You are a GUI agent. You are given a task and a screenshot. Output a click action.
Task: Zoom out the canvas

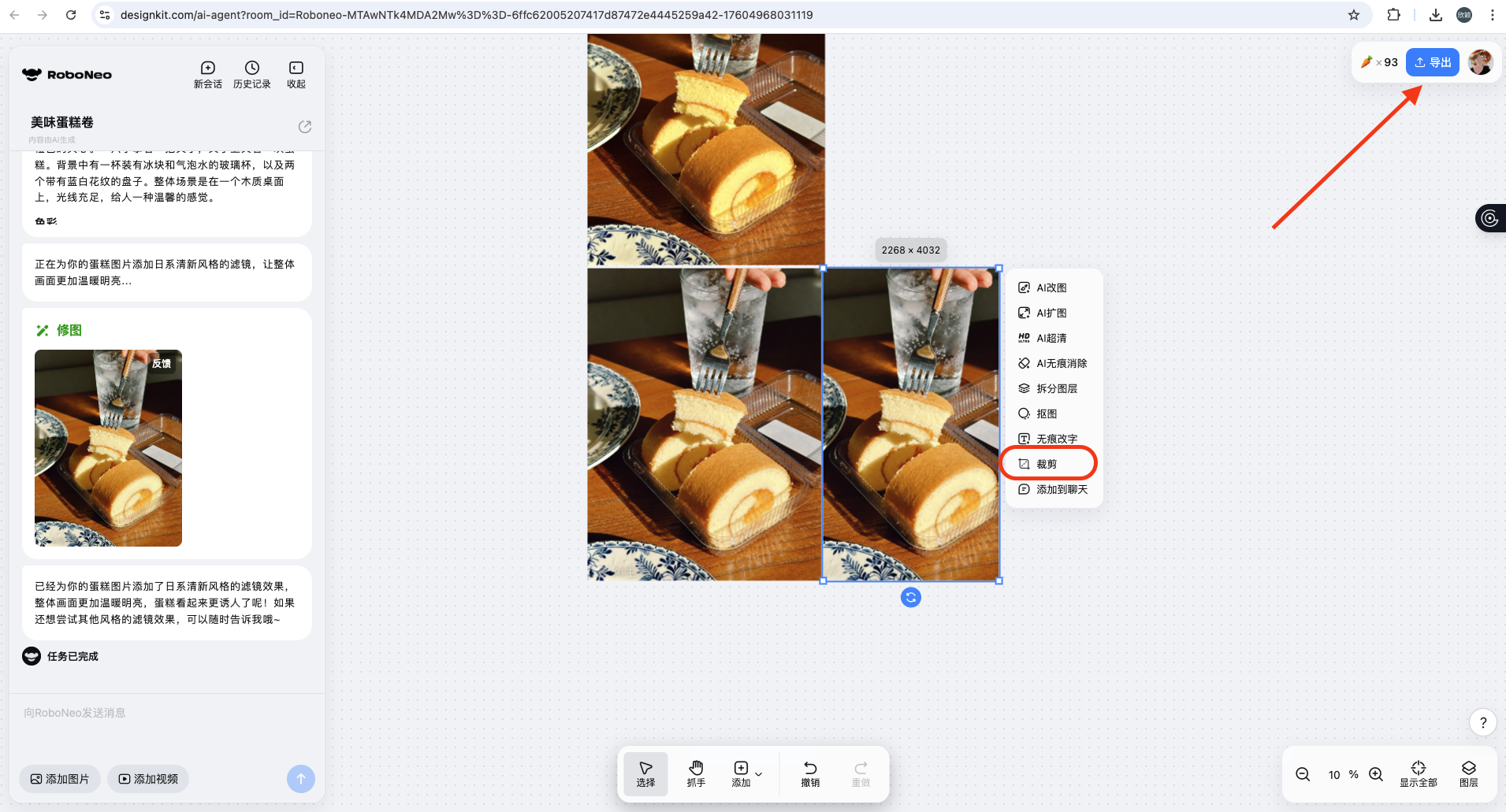click(x=1303, y=774)
